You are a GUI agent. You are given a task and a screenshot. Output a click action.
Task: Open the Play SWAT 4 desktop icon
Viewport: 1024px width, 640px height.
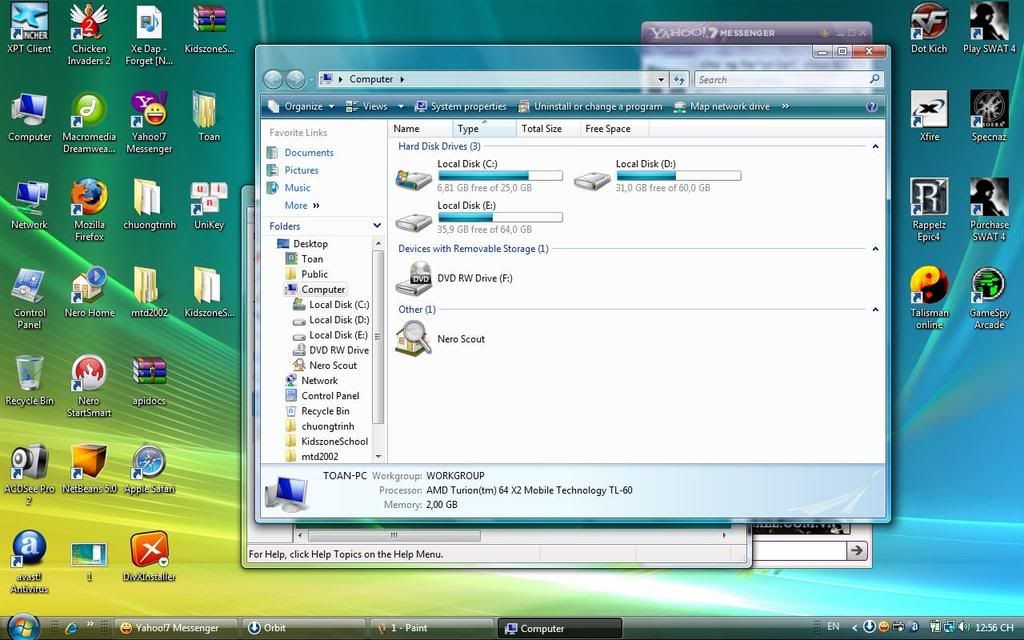pyautogui.click(x=989, y=29)
